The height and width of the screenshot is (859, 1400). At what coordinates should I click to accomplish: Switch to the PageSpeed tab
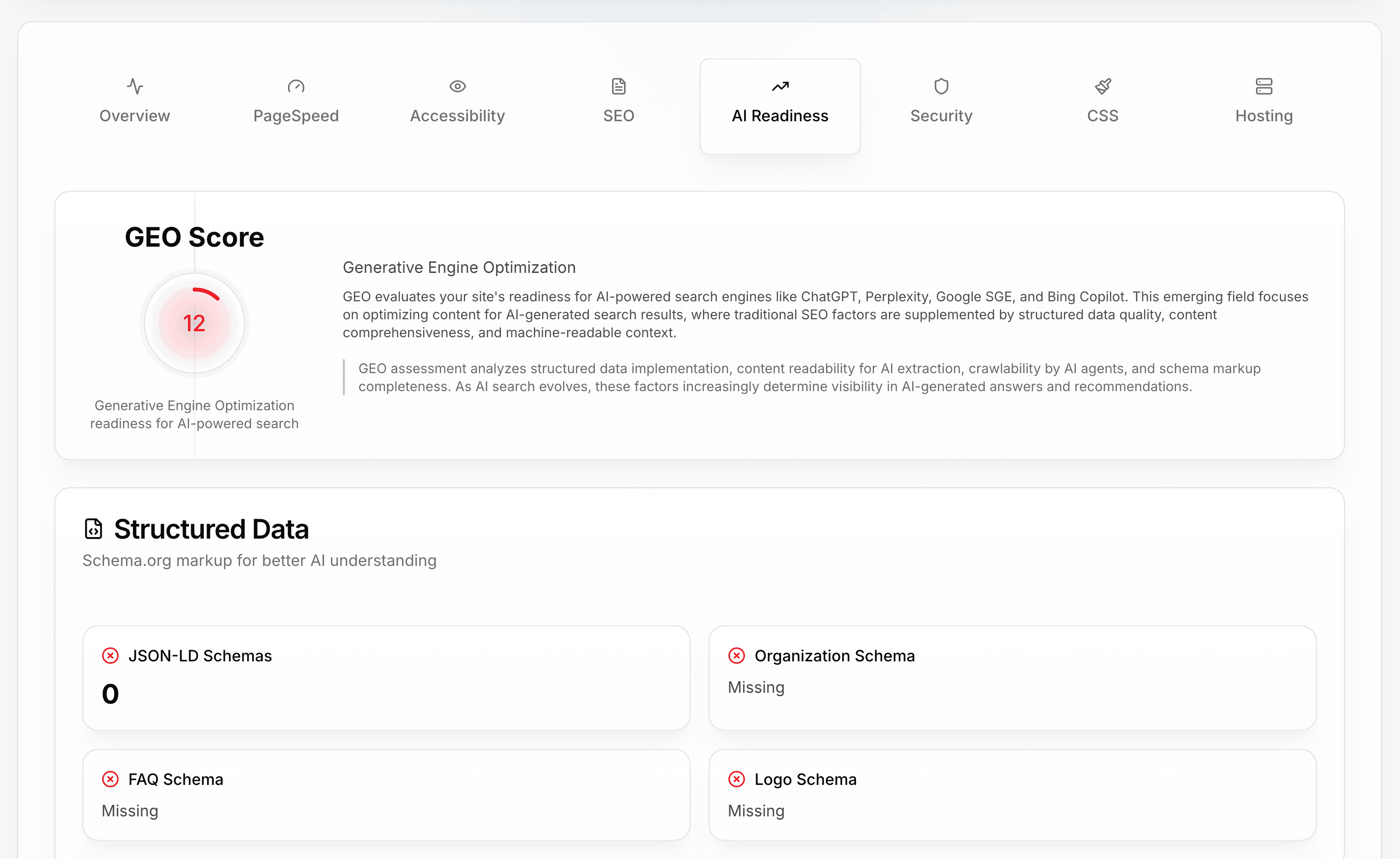(x=296, y=106)
